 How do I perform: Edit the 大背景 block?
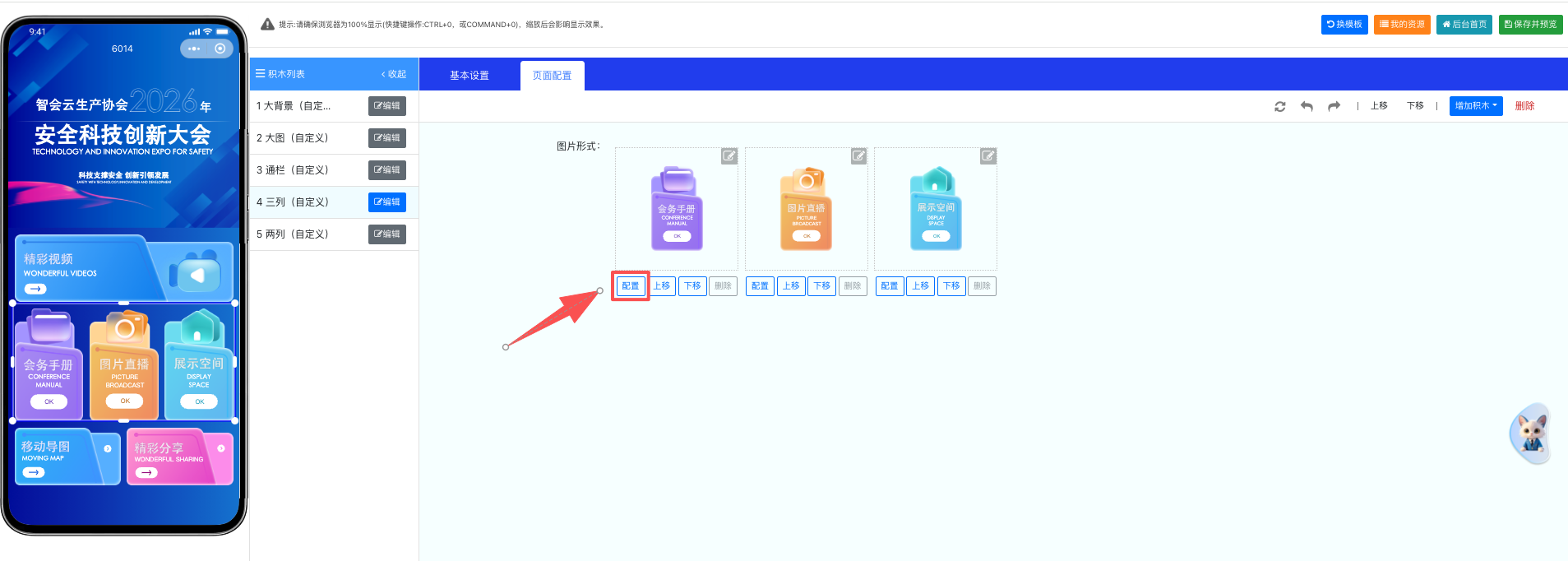[386, 106]
